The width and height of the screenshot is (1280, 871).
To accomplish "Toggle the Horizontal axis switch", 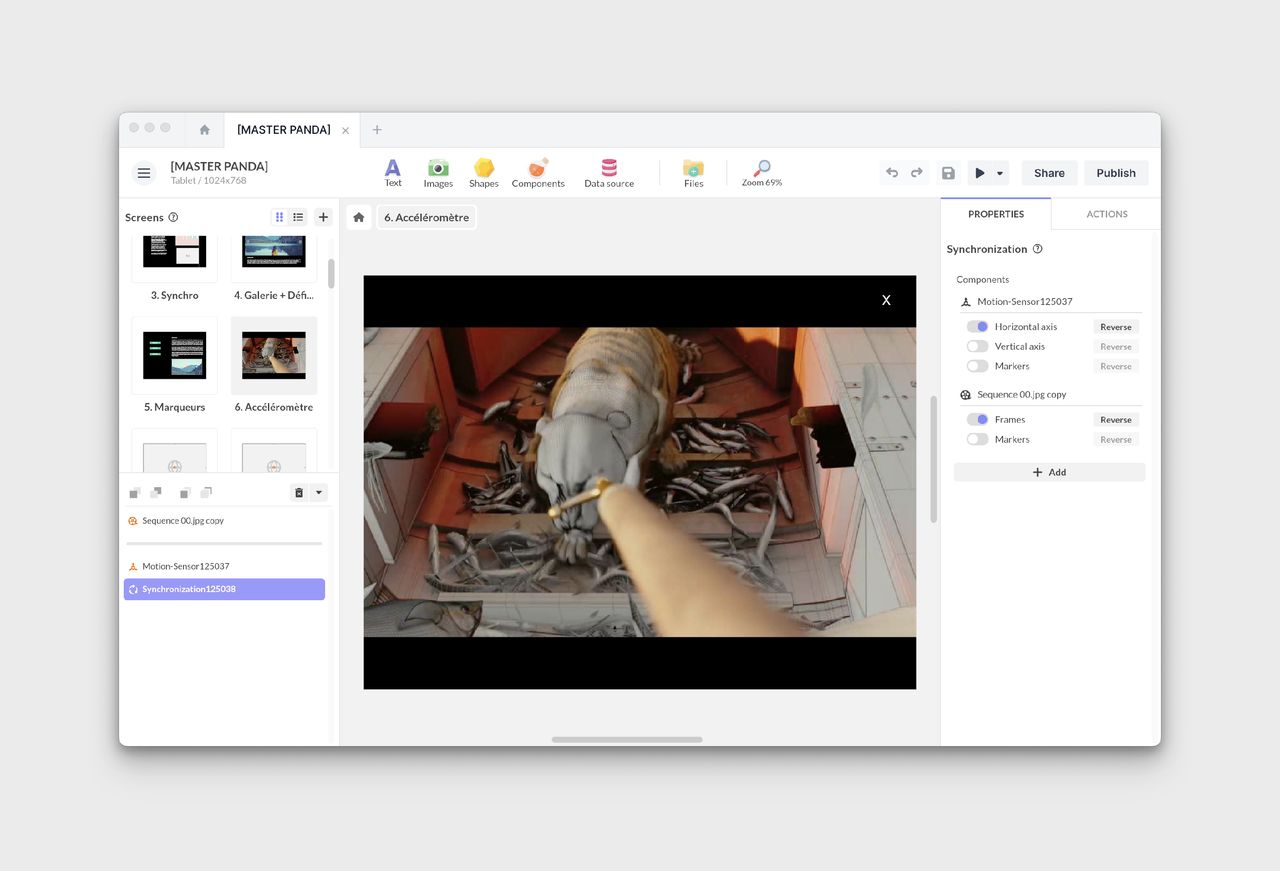I will pos(977,327).
